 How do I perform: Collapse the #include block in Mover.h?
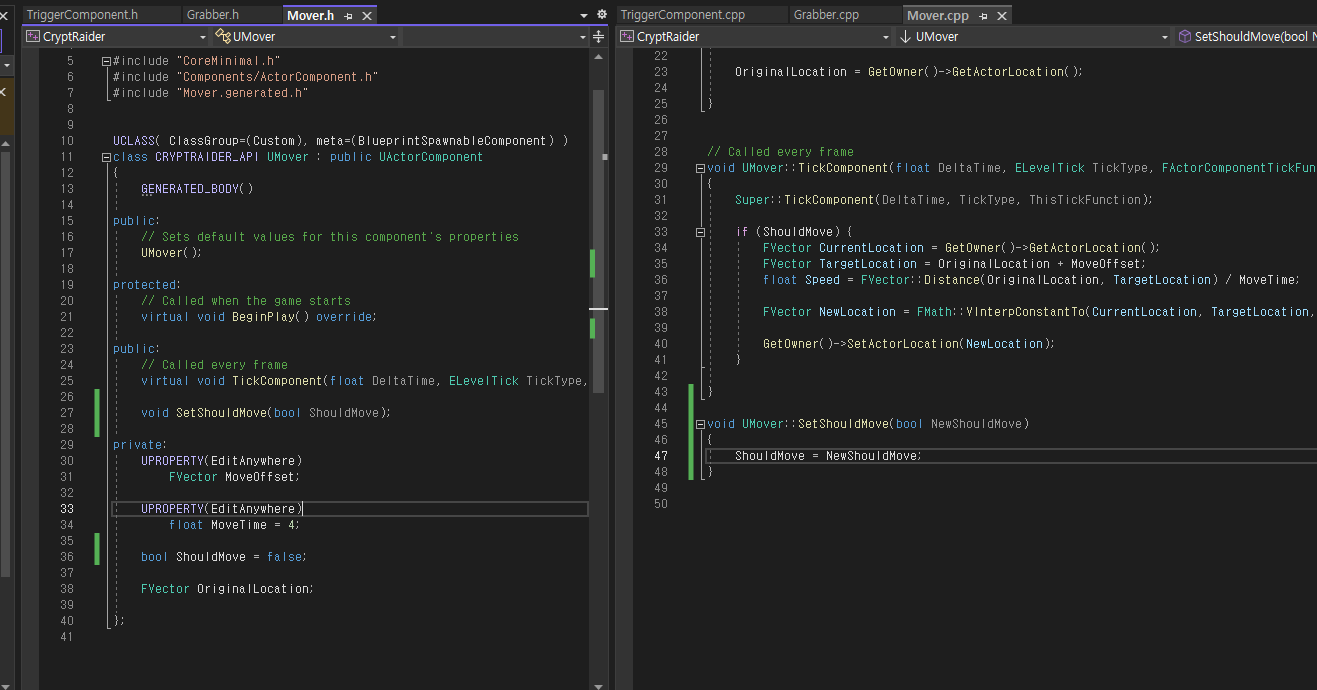pyautogui.click(x=106, y=61)
